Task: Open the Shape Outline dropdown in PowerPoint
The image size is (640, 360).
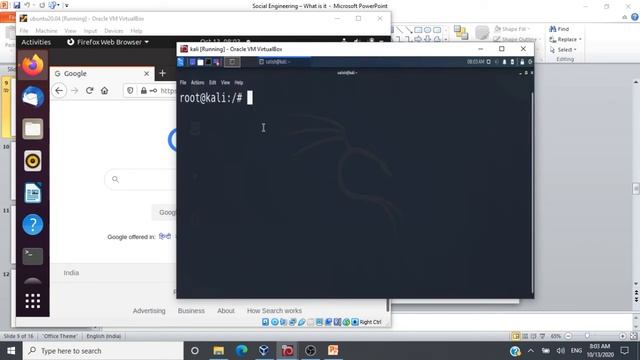Action: click(516, 39)
